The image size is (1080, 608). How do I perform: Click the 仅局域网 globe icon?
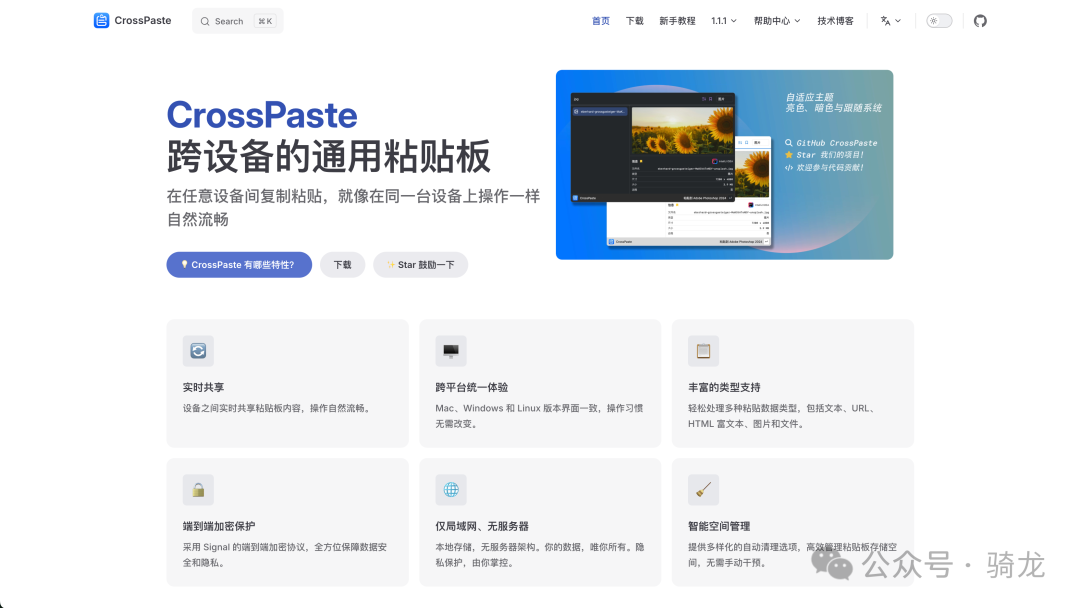pos(451,490)
